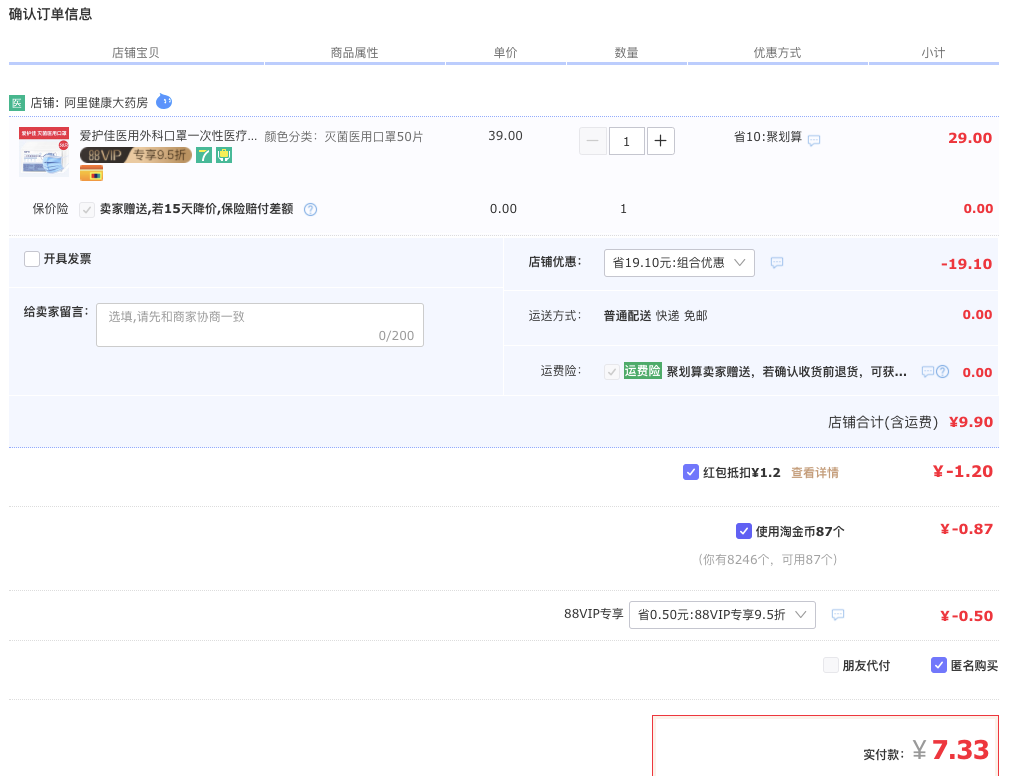Open the shop name 阿里健康大药房
The height and width of the screenshot is (776, 1011).
pyautogui.click(x=106, y=102)
